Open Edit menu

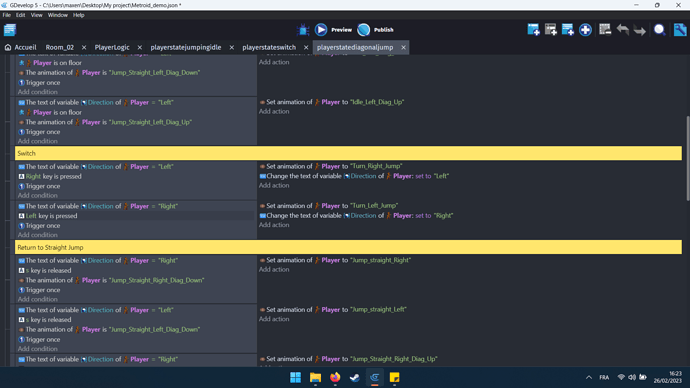click(21, 15)
